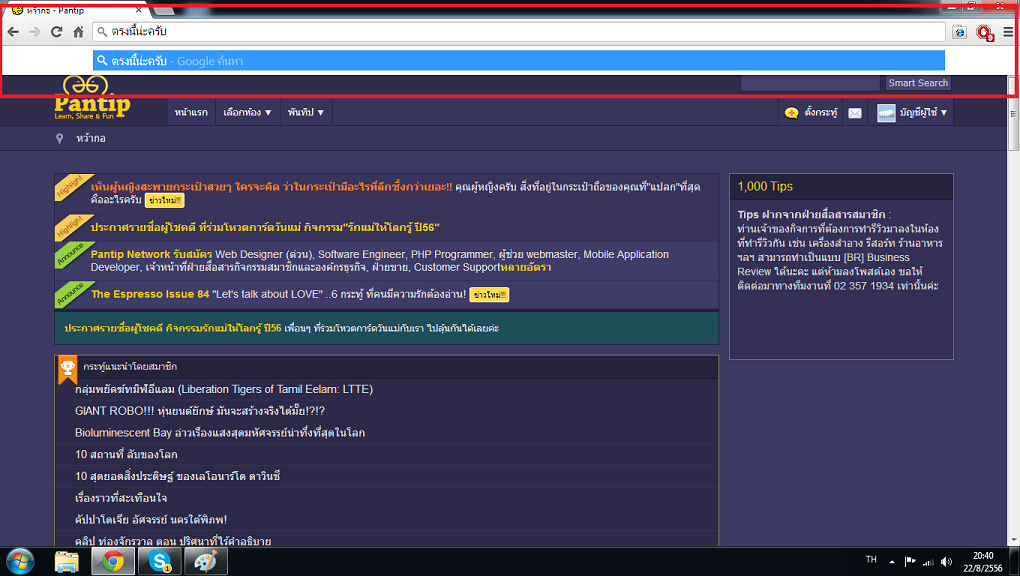The width and height of the screenshot is (1020, 576).
Task: Show hidden tray icons arrow
Action: (892, 562)
